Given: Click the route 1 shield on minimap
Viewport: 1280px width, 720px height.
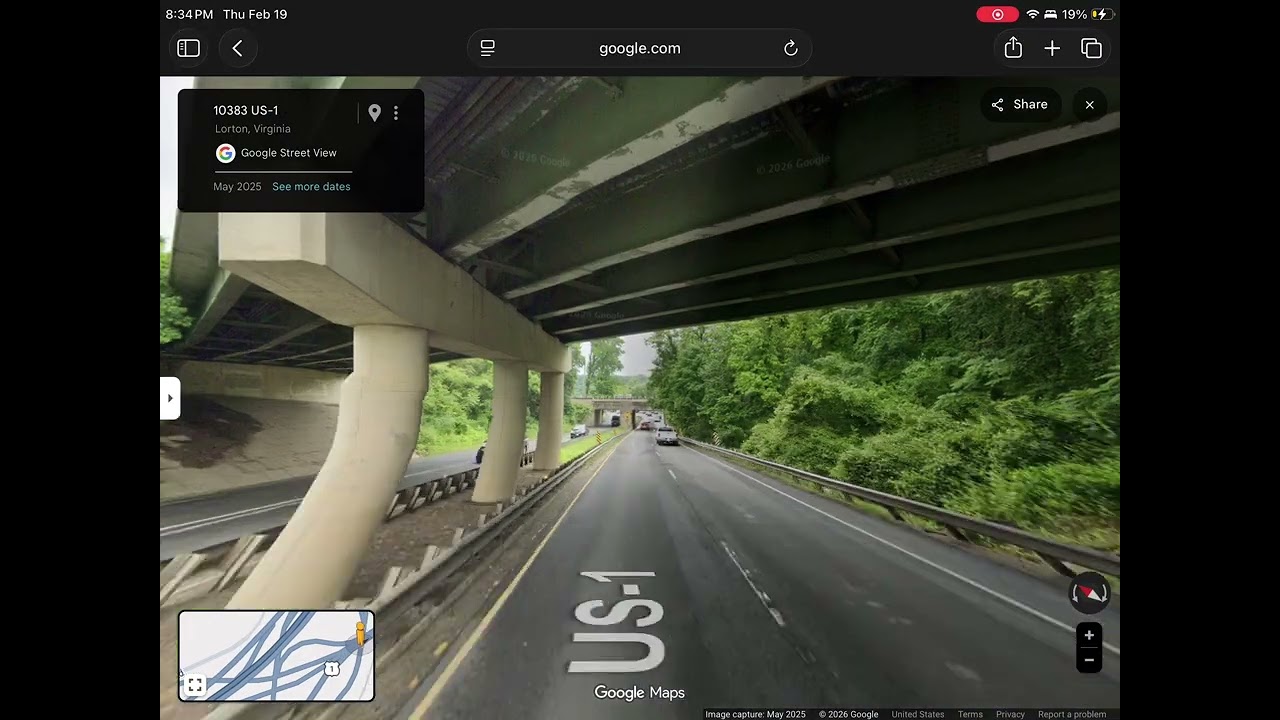Looking at the screenshot, I should click(x=332, y=668).
